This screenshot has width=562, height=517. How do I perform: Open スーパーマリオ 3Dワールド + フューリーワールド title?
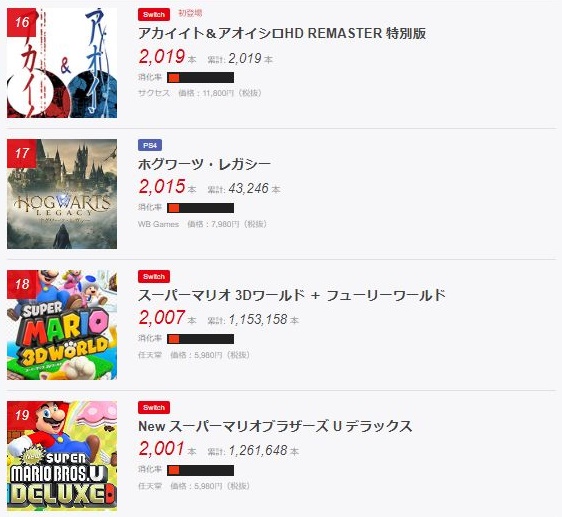[292, 295]
